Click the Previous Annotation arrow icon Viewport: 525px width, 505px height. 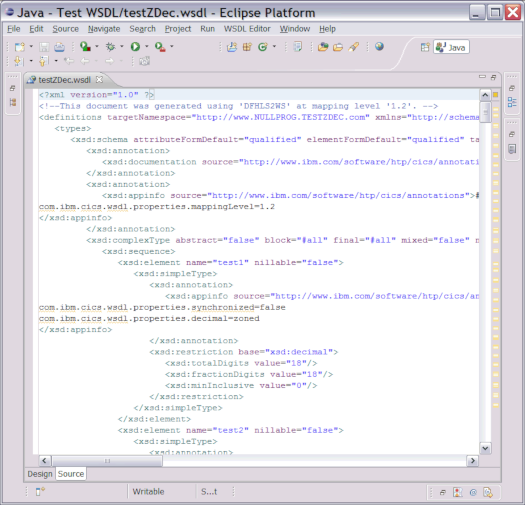[44, 61]
